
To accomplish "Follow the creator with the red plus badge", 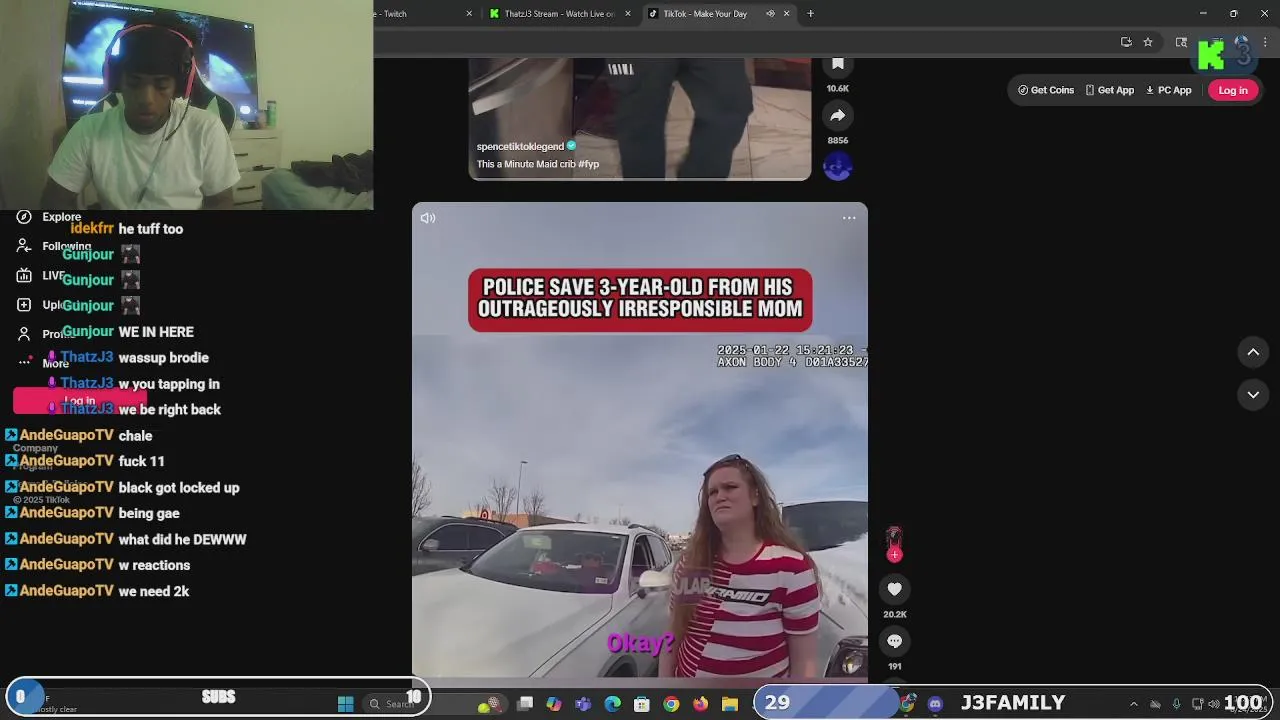I will [x=894, y=554].
